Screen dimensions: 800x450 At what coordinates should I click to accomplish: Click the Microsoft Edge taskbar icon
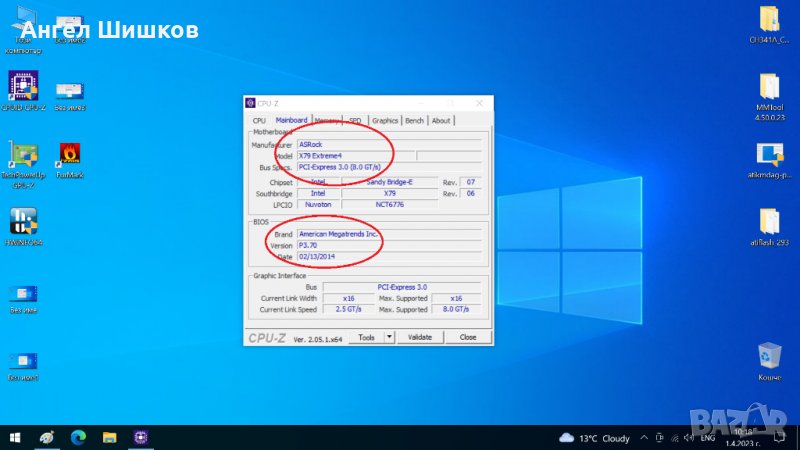pyautogui.click(x=78, y=438)
